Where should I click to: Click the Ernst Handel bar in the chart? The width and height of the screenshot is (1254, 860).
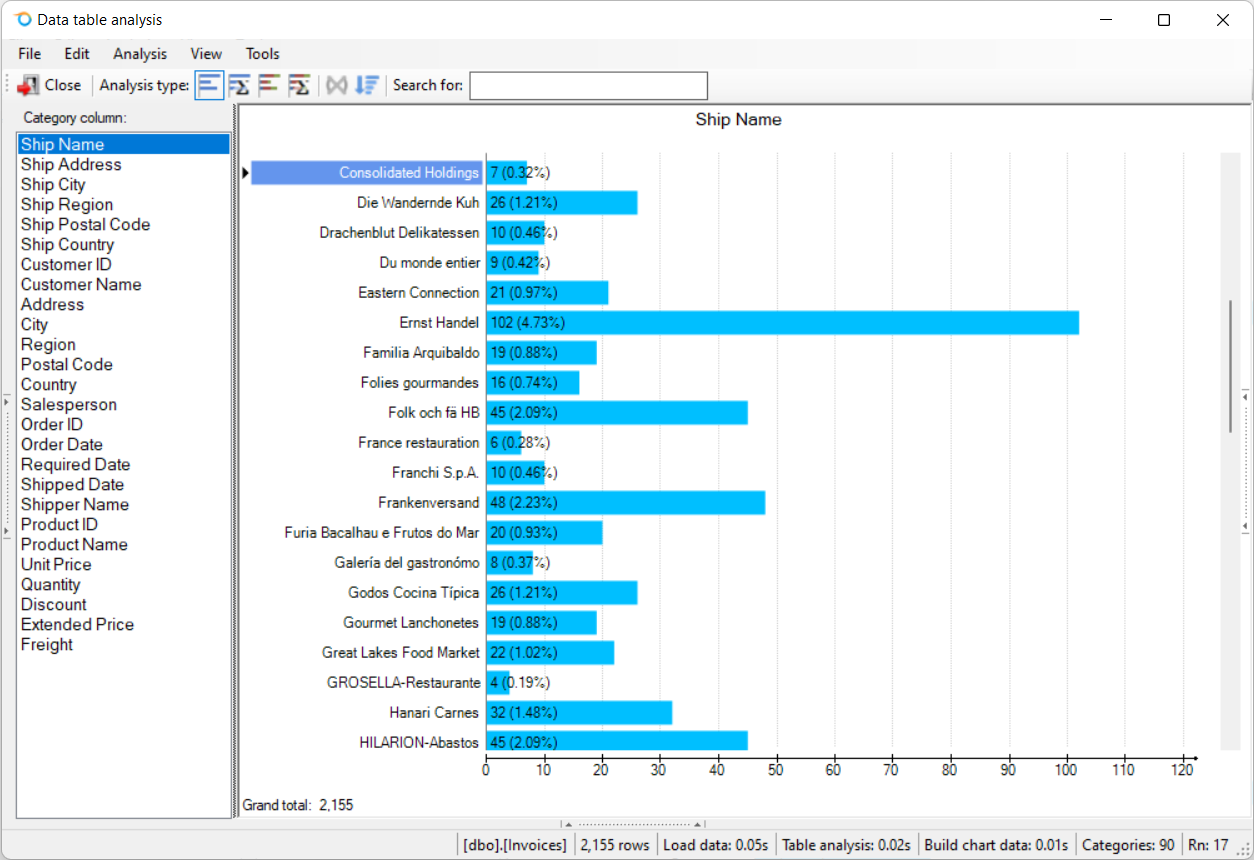[x=782, y=323]
